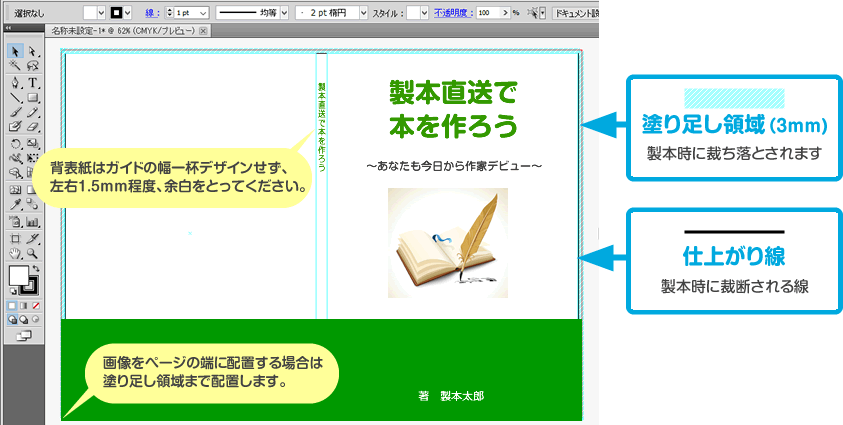
Task: Select the Direct Selection tool
Action: (32, 51)
